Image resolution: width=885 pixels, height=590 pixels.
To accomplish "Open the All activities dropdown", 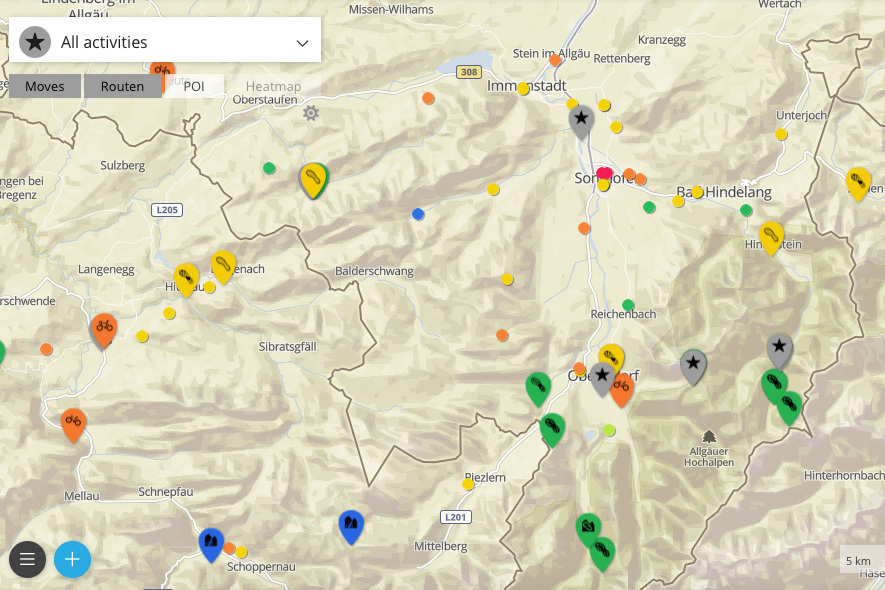I will point(165,42).
